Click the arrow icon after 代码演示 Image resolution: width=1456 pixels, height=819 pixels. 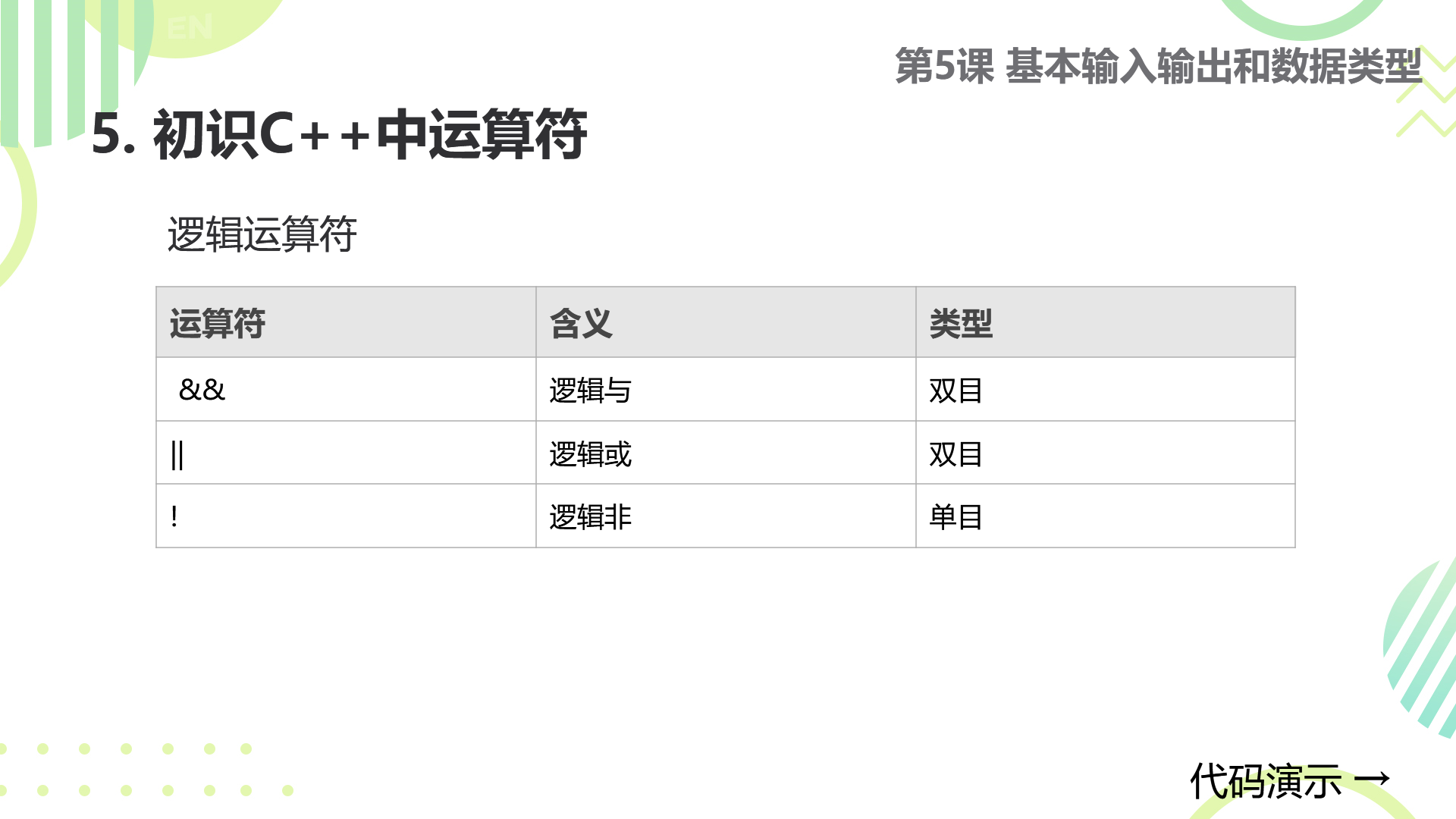coord(1372,779)
